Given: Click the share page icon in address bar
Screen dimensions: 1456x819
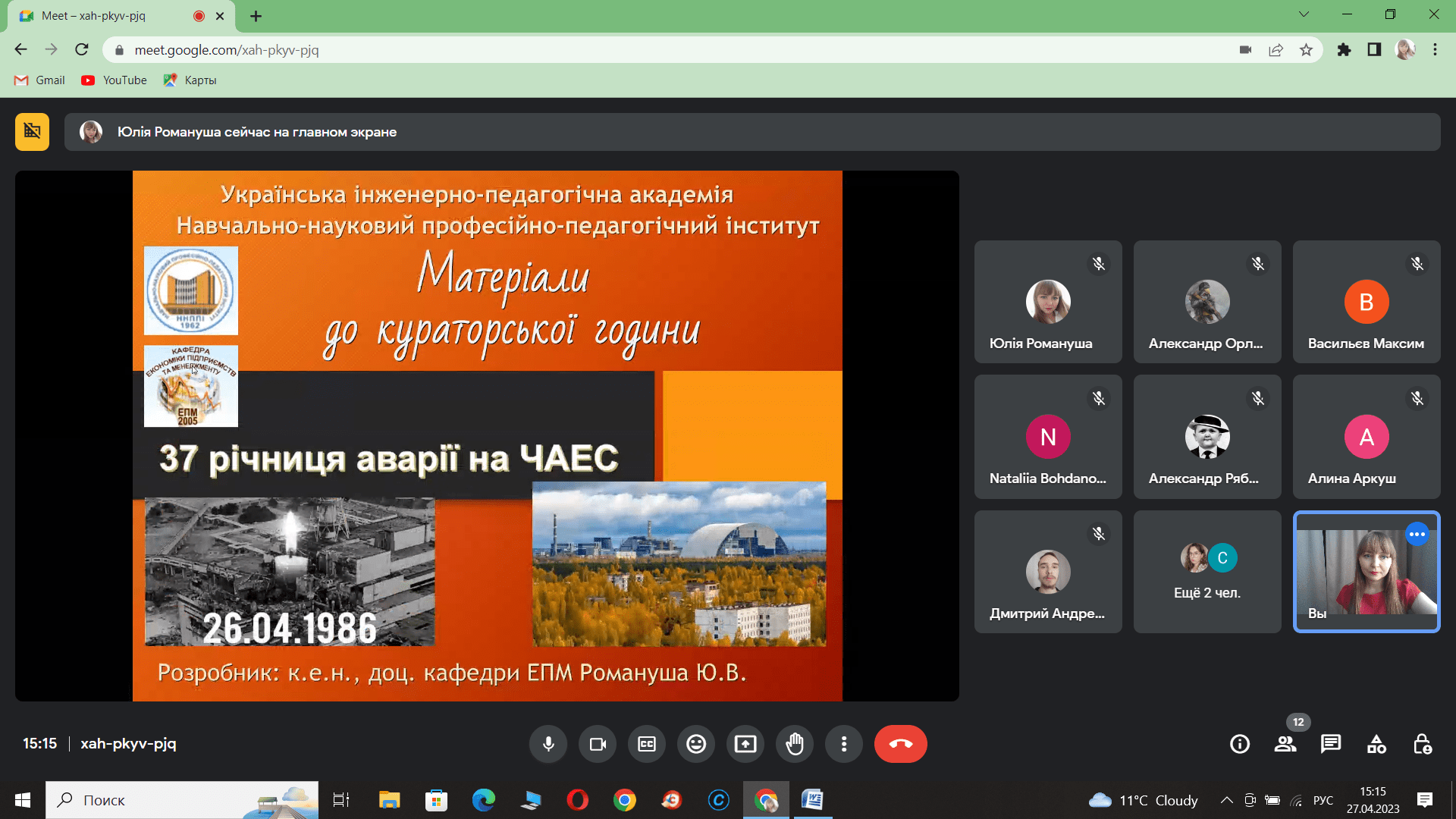Looking at the screenshot, I should [1276, 50].
